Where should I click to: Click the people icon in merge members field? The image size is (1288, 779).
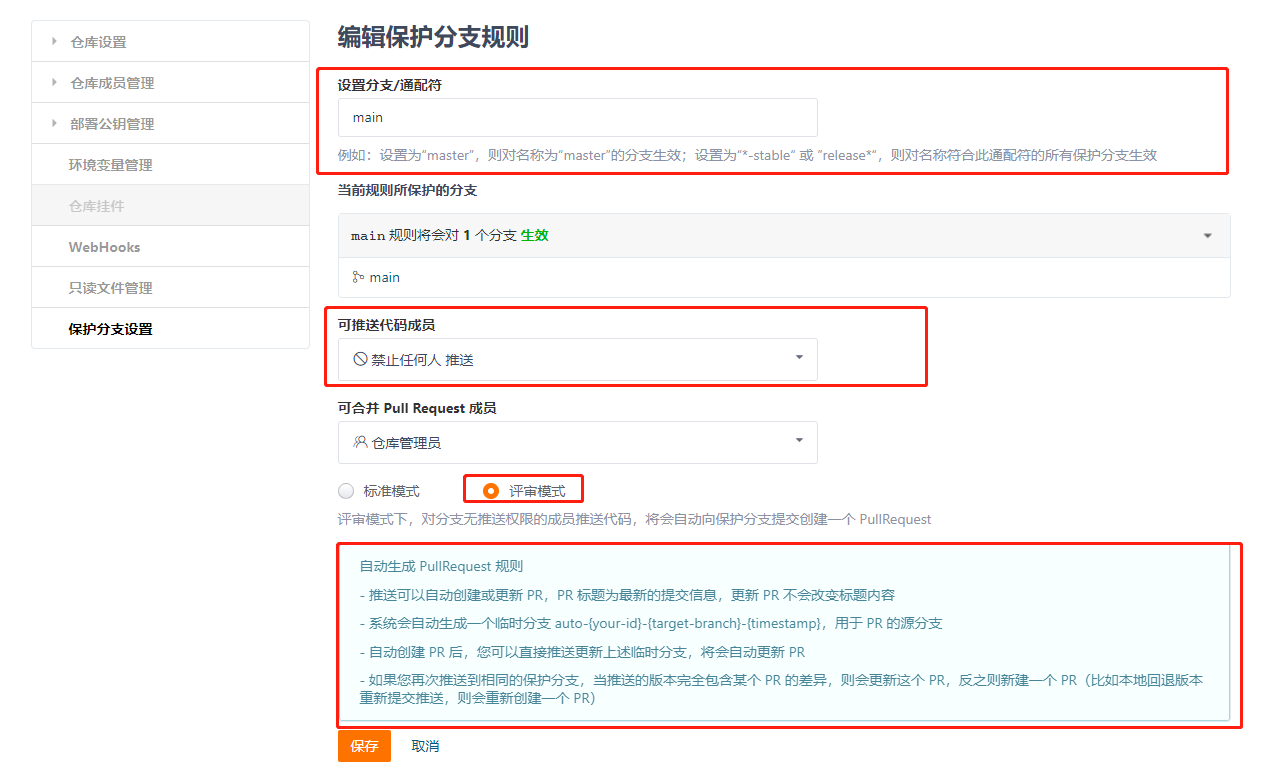[360, 442]
